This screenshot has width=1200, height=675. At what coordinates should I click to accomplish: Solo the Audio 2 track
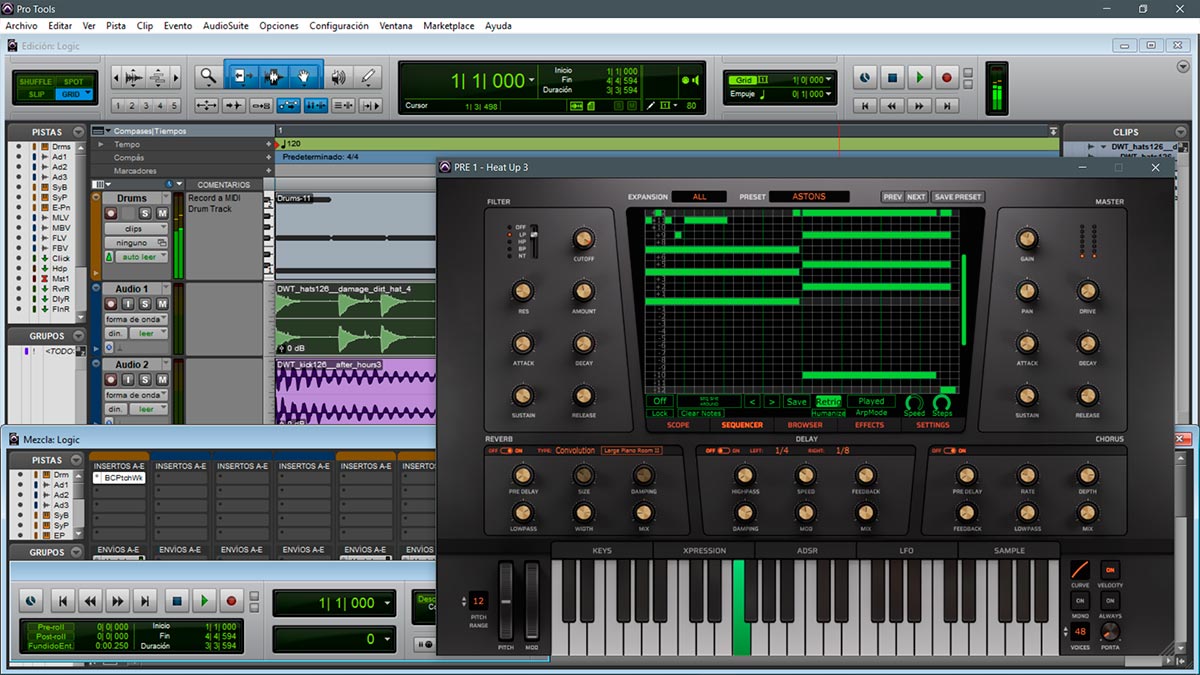click(x=146, y=380)
